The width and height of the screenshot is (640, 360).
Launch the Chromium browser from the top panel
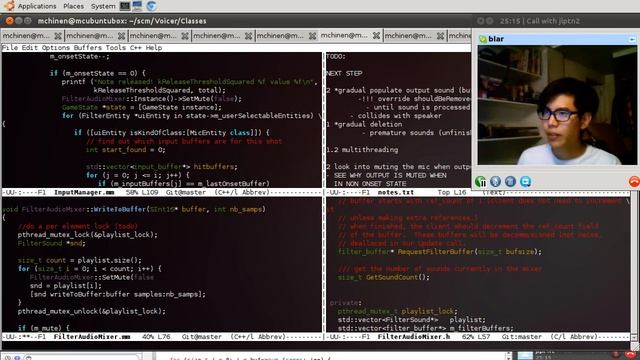point(151,6)
